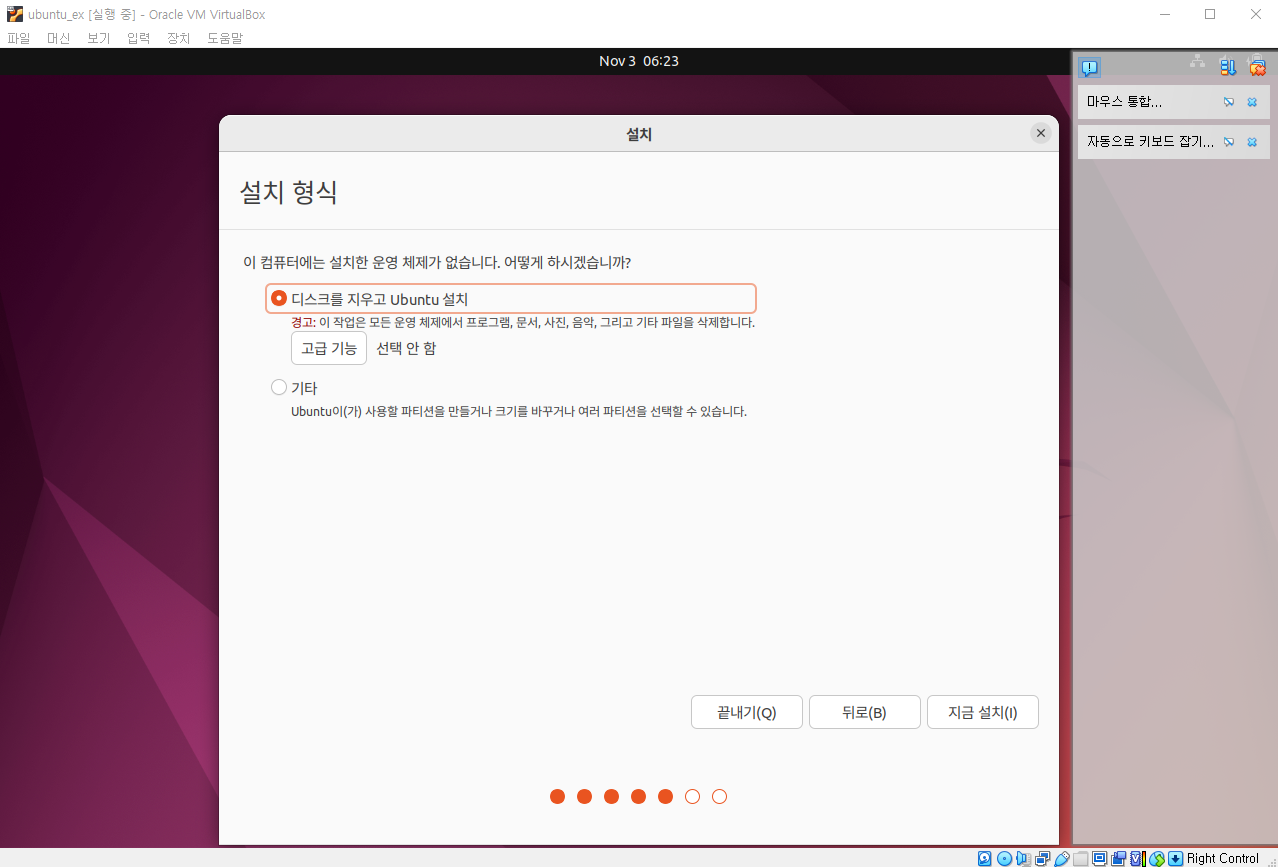Click the notification sort order icon
Screen dimensions: 1278x867
click(1228, 68)
